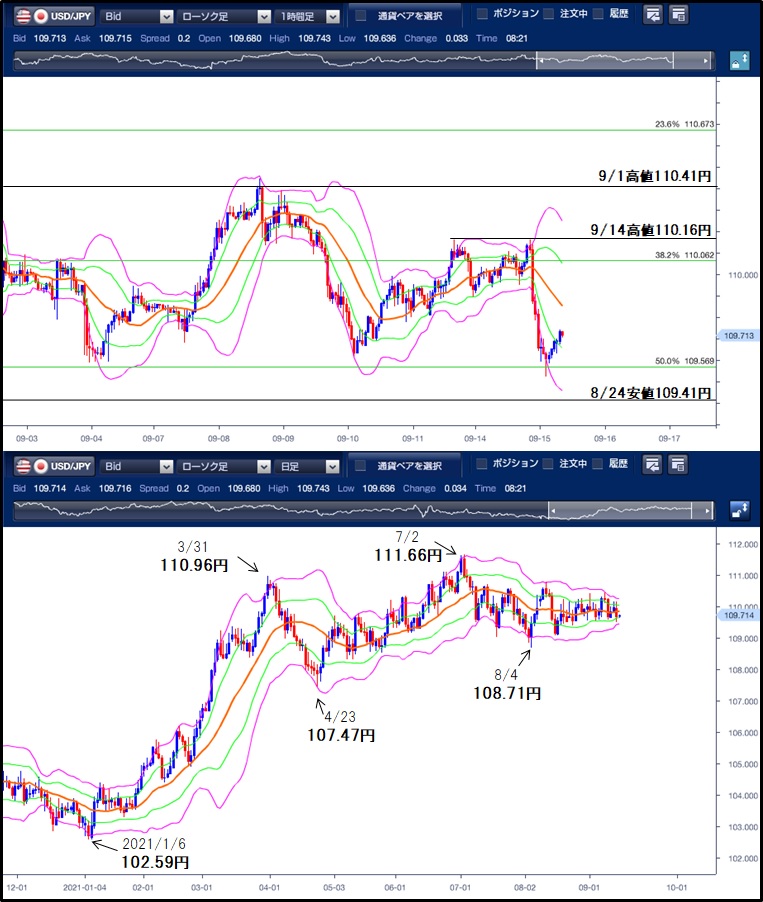Viewport: 763px width, 902px height.
Task: Enable 通貨ペアを選択 checkbox on the 日足 chart
Action: point(361,465)
